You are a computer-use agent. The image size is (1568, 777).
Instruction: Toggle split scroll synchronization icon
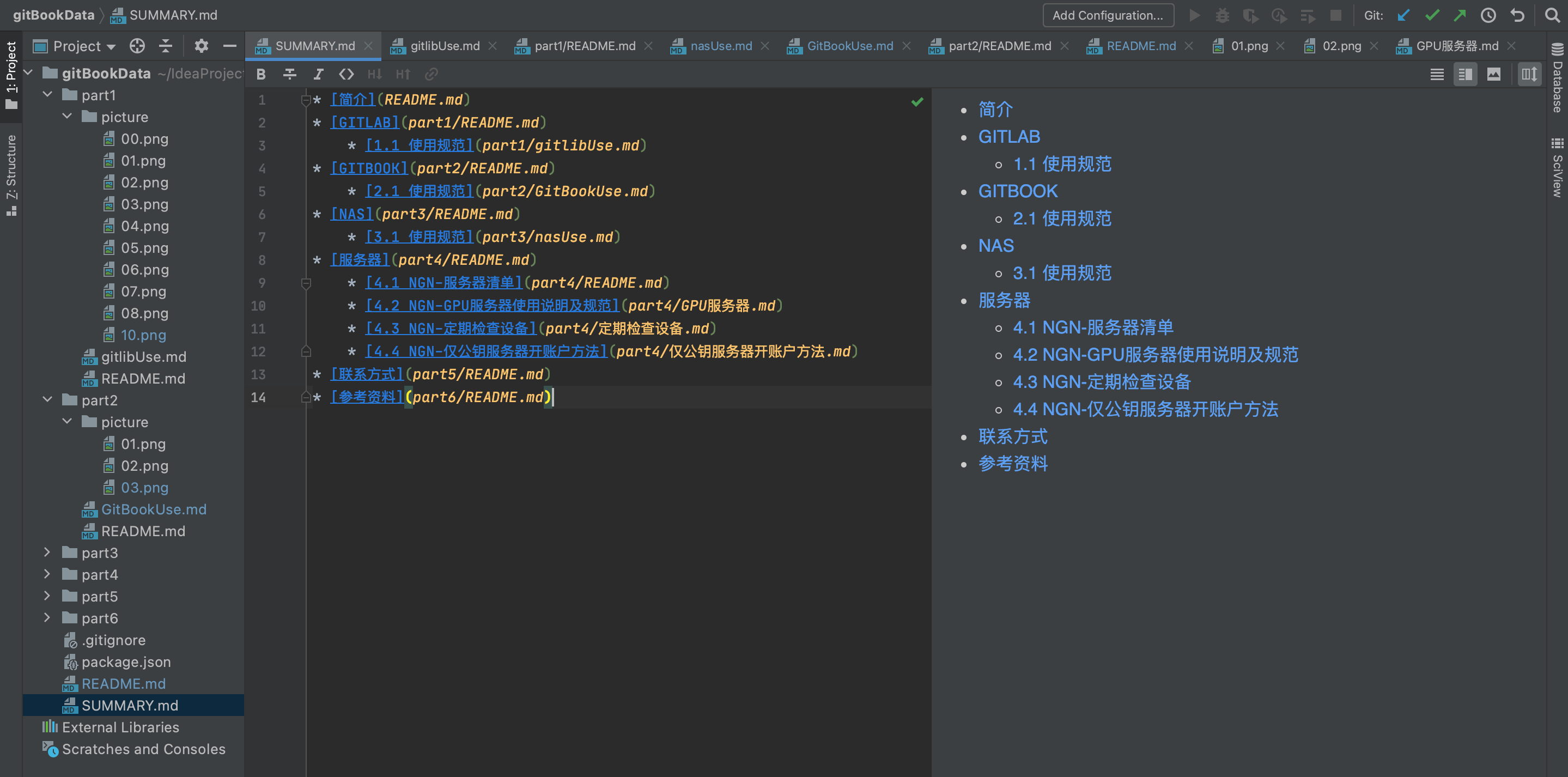click(x=1529, y=74)
